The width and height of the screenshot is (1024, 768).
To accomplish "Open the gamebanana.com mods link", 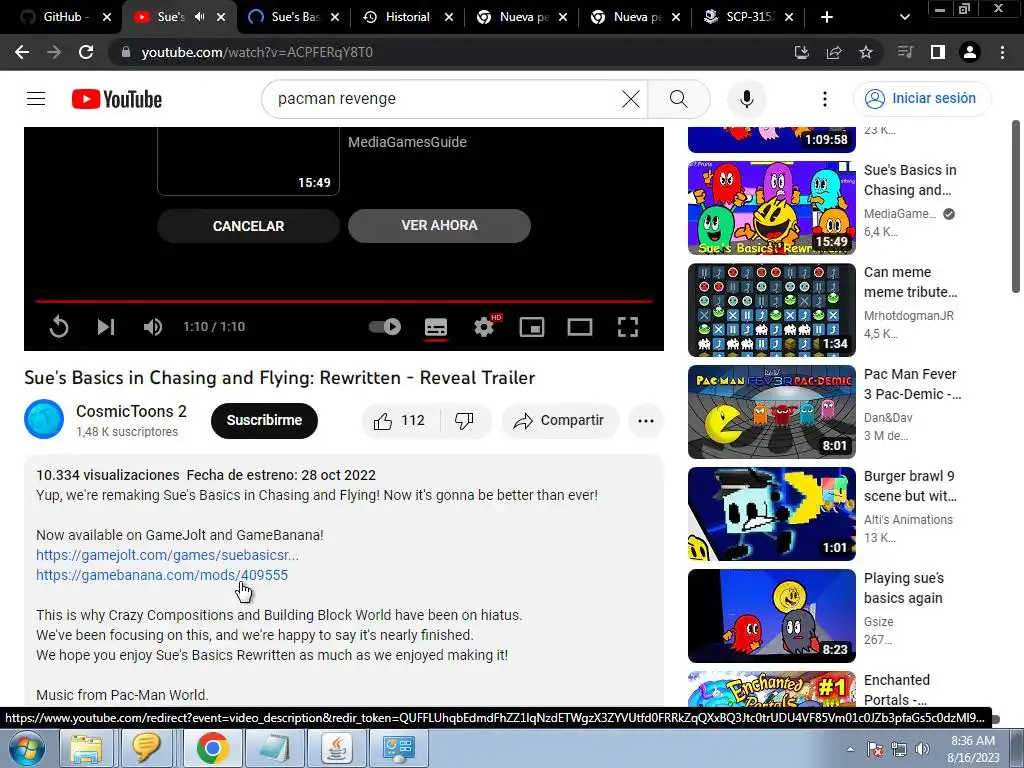I will [x=162, y=575].
